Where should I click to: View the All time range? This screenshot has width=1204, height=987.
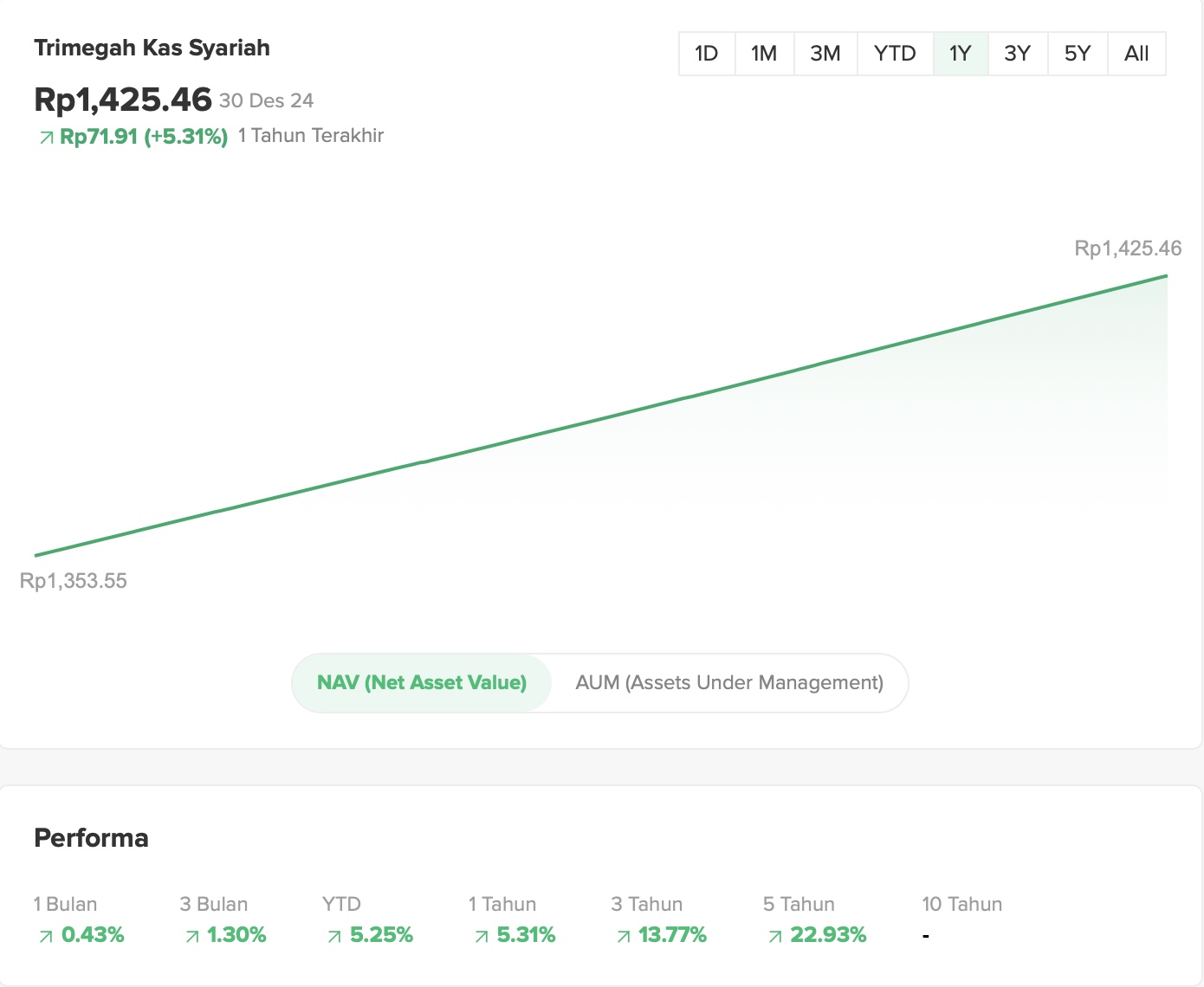point(1136,53)
